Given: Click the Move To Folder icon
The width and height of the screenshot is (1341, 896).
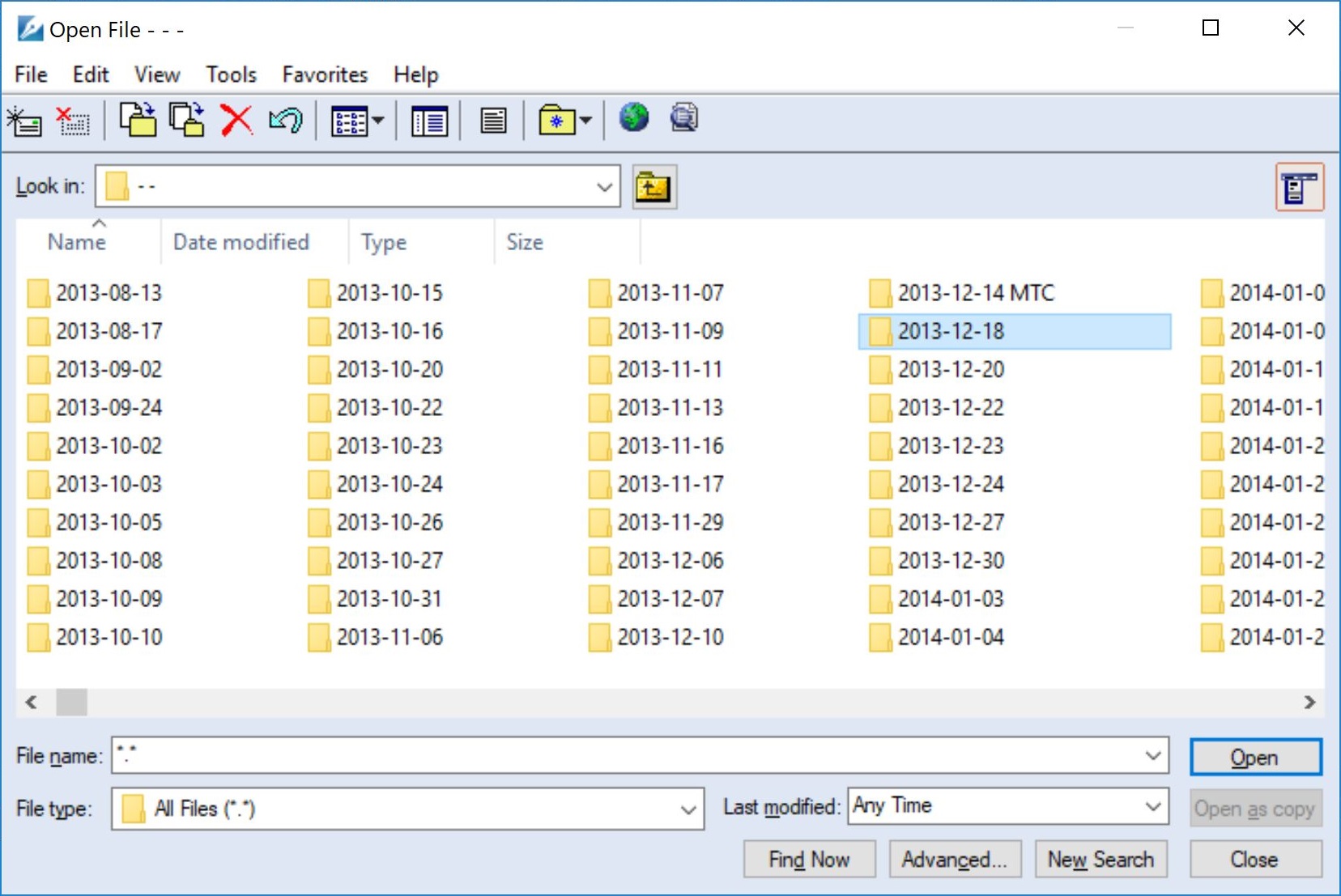Looking at the screenshot, I should pos(138,121).
